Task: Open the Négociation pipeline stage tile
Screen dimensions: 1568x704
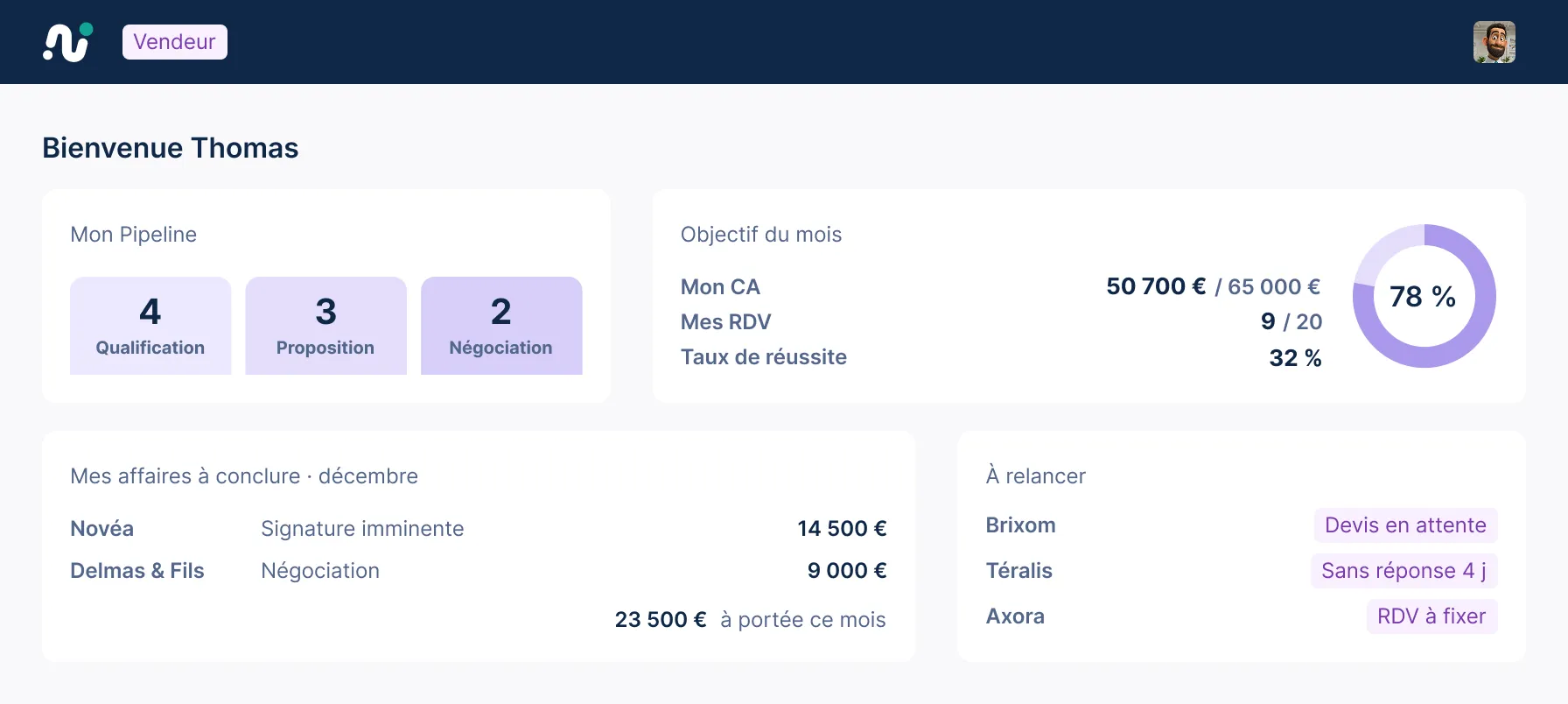Action: click(x=501, y=326)
